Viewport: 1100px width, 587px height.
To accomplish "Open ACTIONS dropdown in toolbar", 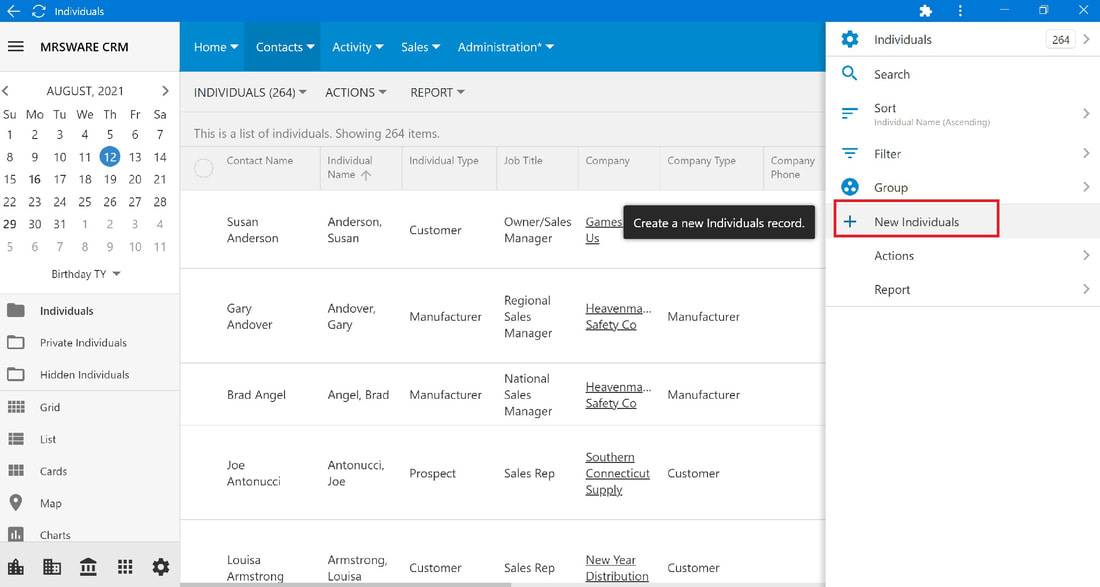I will pyautogui.click(x=356, y=93).
